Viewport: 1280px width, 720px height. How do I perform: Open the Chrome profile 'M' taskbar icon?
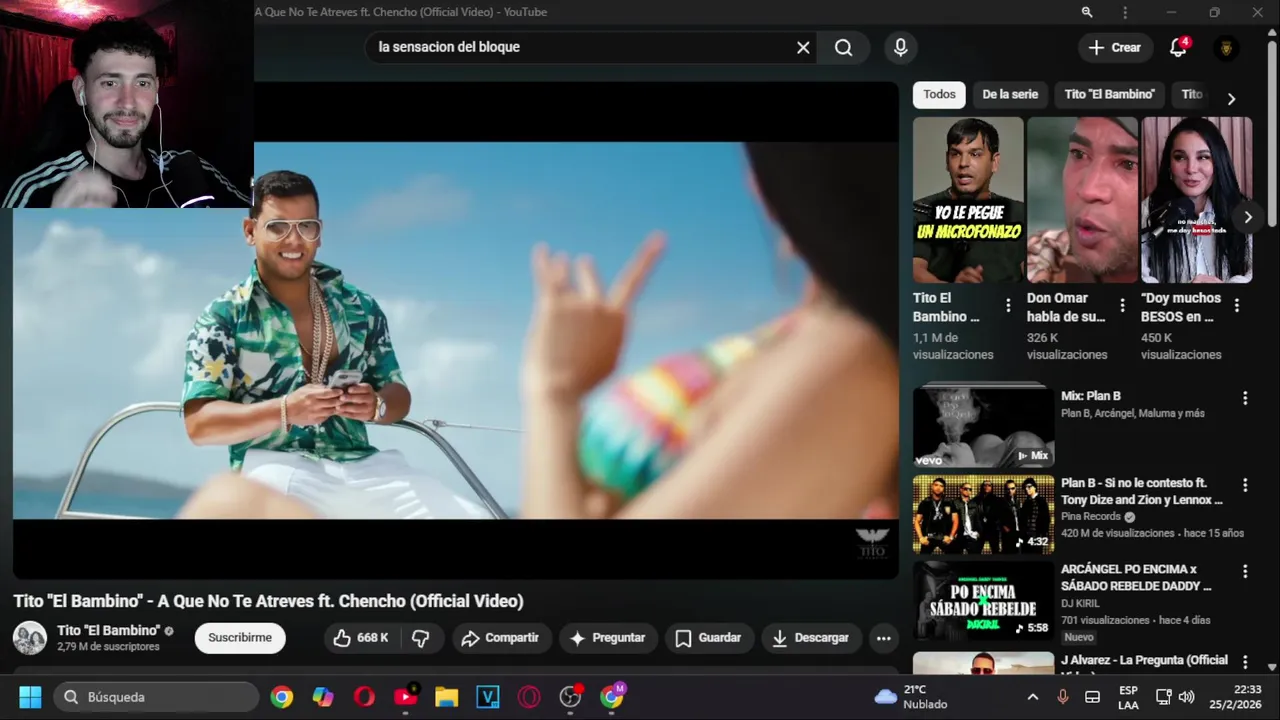[x=612, y=696]
